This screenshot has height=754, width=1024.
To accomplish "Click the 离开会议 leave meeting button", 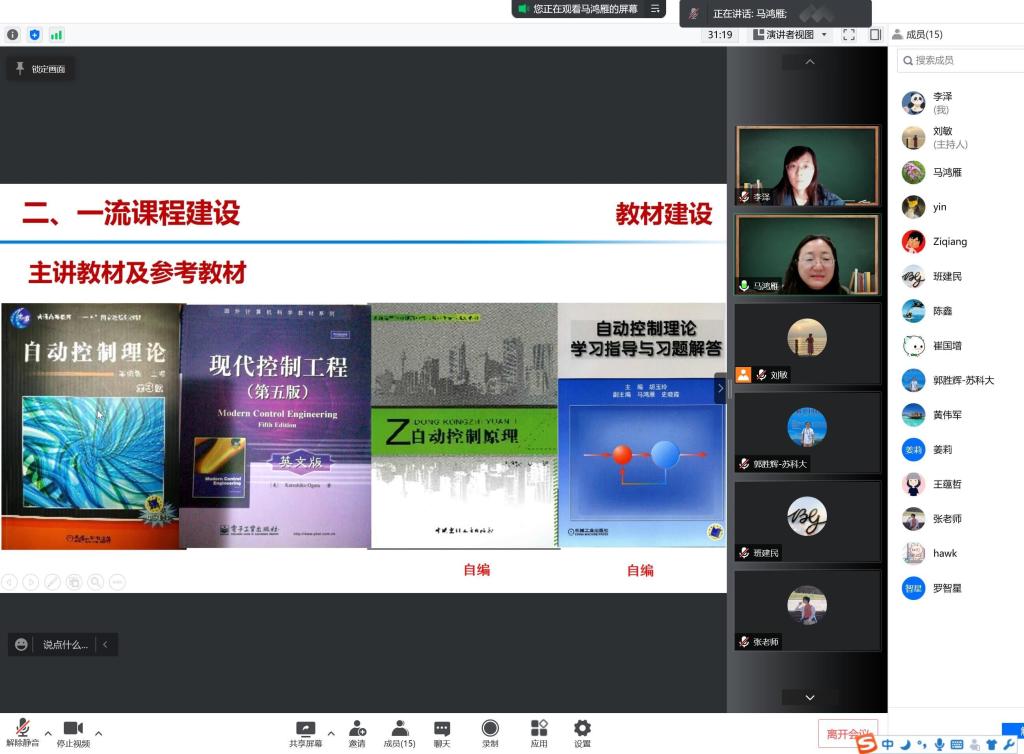I will (847, 733).
